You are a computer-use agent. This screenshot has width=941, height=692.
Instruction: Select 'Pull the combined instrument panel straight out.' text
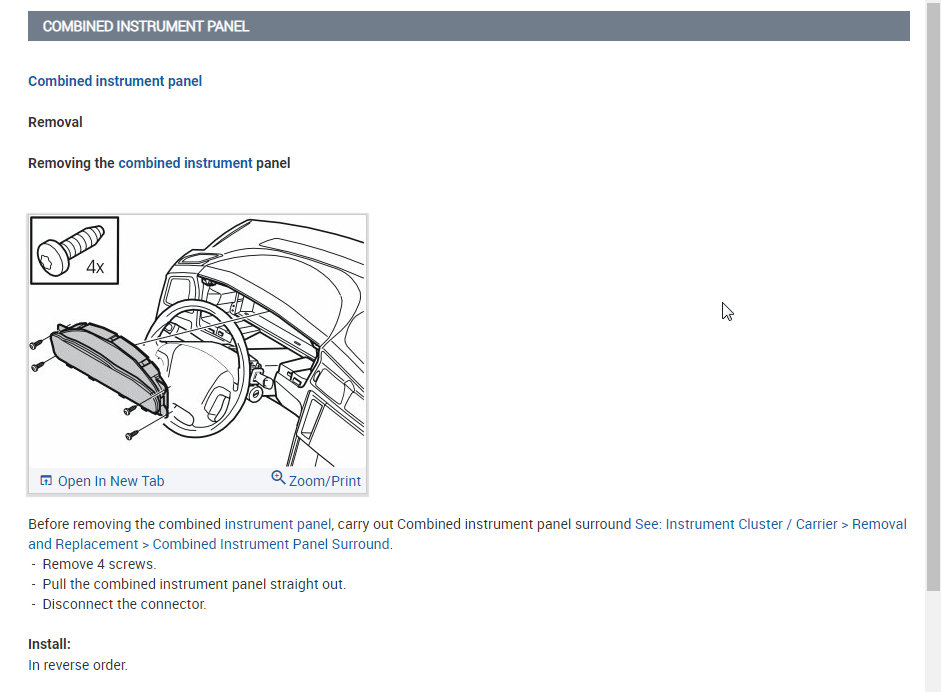click(194, 584)
